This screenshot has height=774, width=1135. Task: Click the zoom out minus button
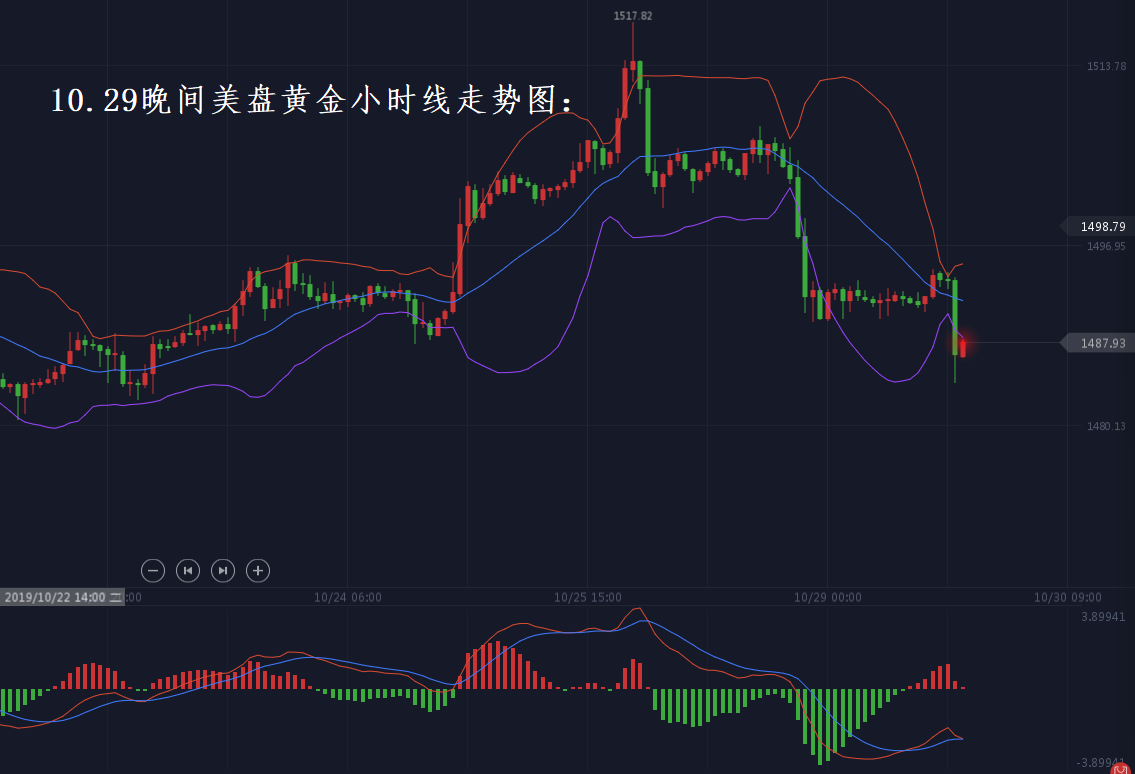(x=153, y=571)
